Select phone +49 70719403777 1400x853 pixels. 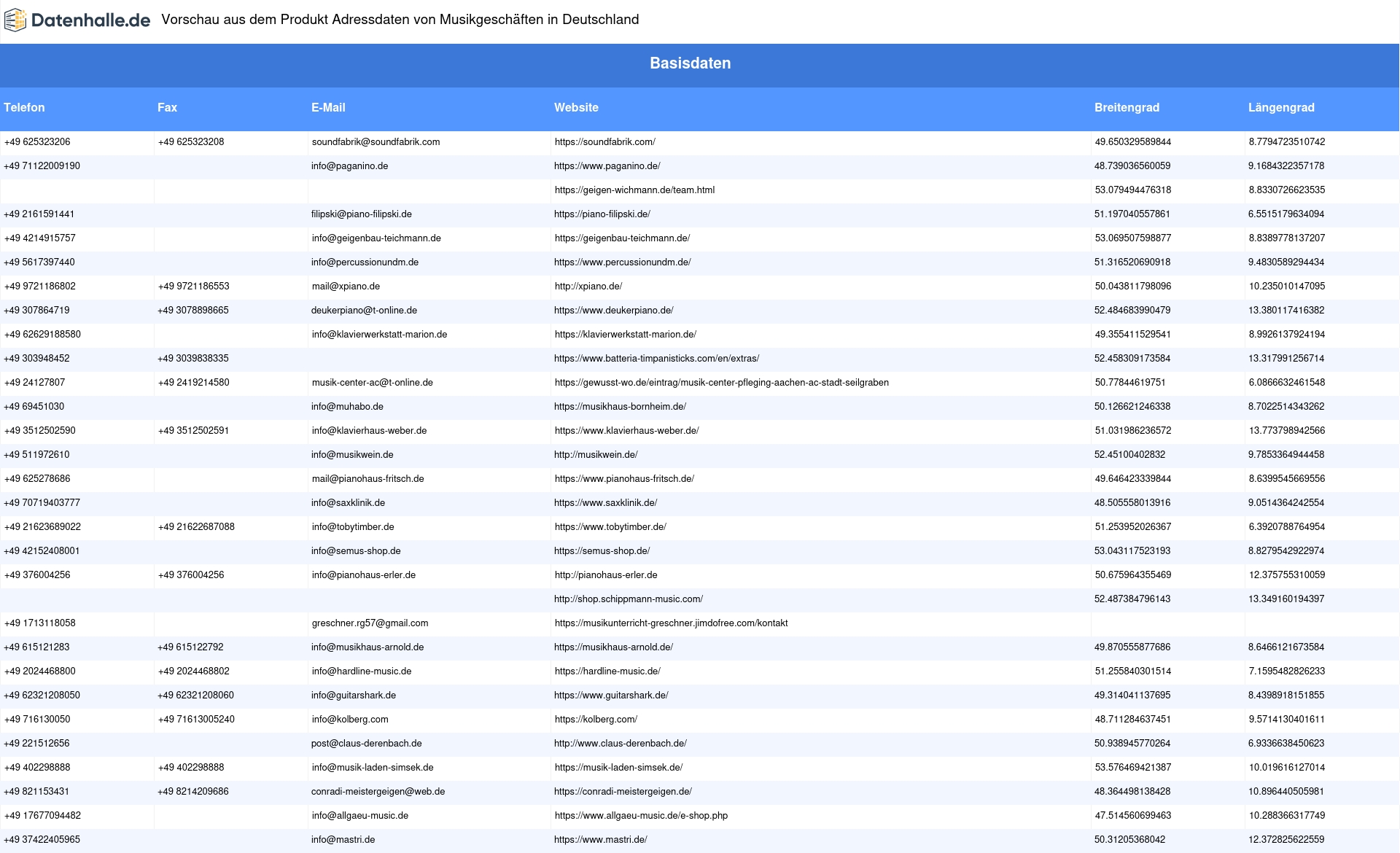click(x=42, y=503)
